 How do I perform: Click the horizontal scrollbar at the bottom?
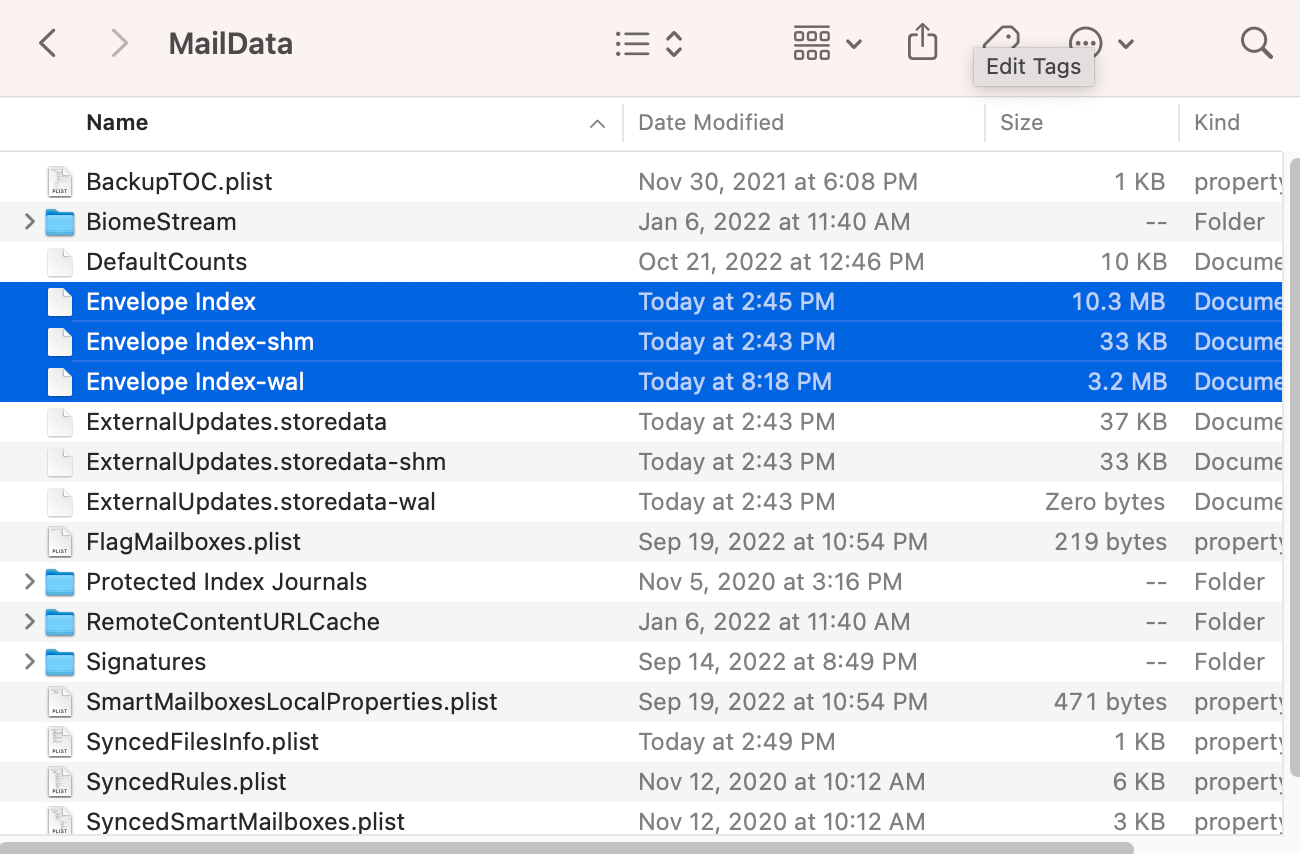(x=567, y=848)
